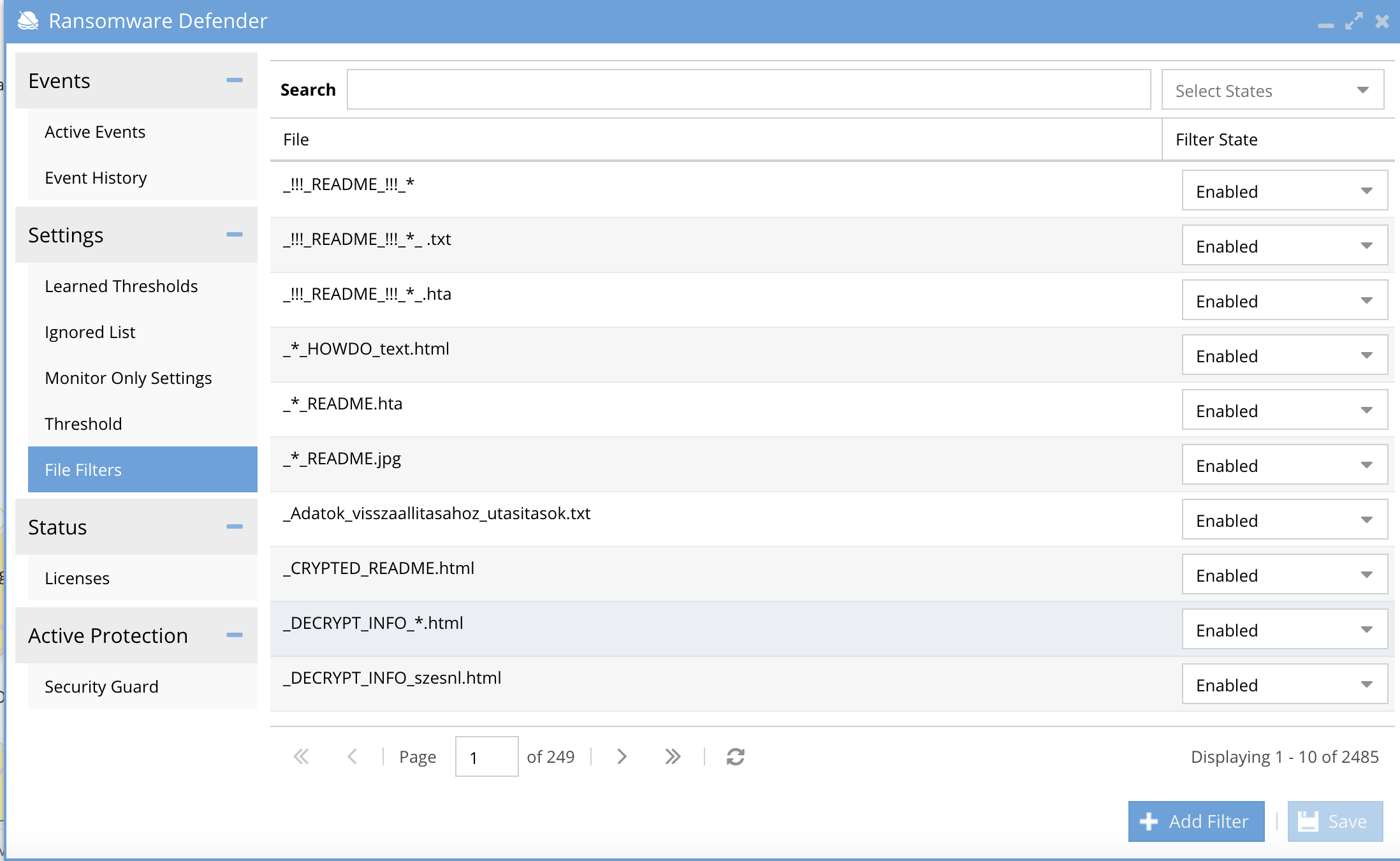
Task: Click the Ransomware Defender logo icon
Action: click(28, 20)
